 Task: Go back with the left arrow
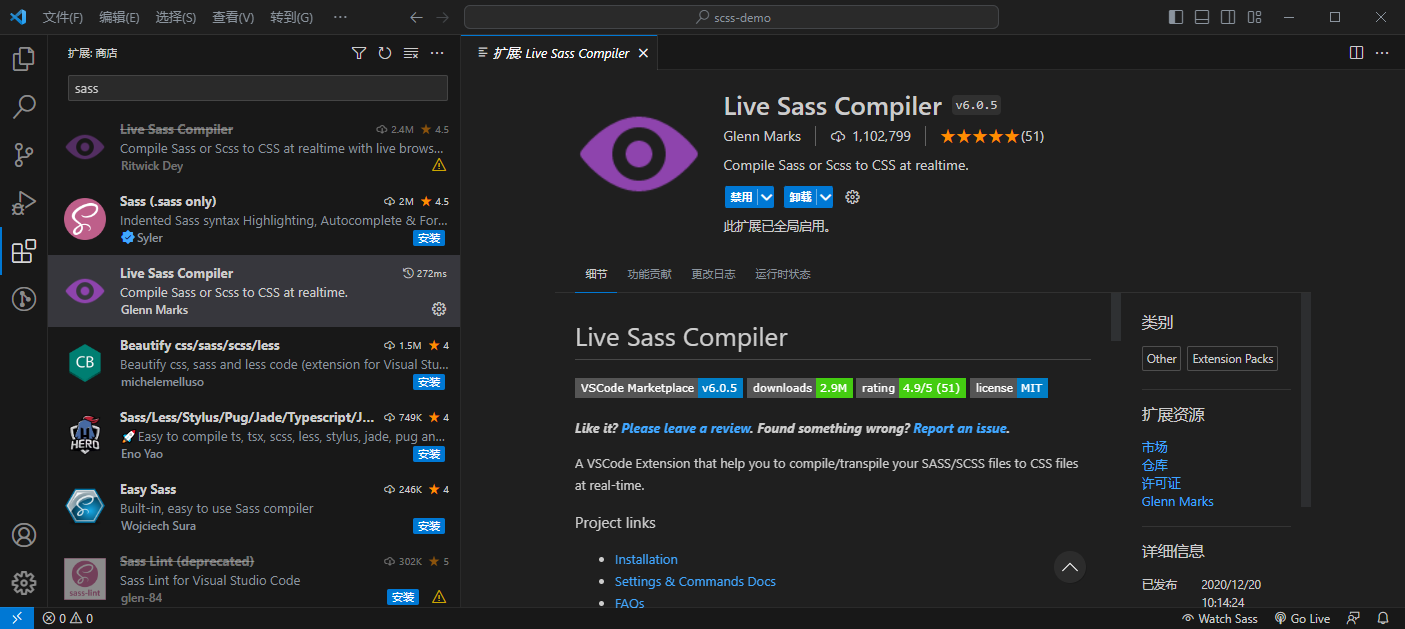(417, 17)
